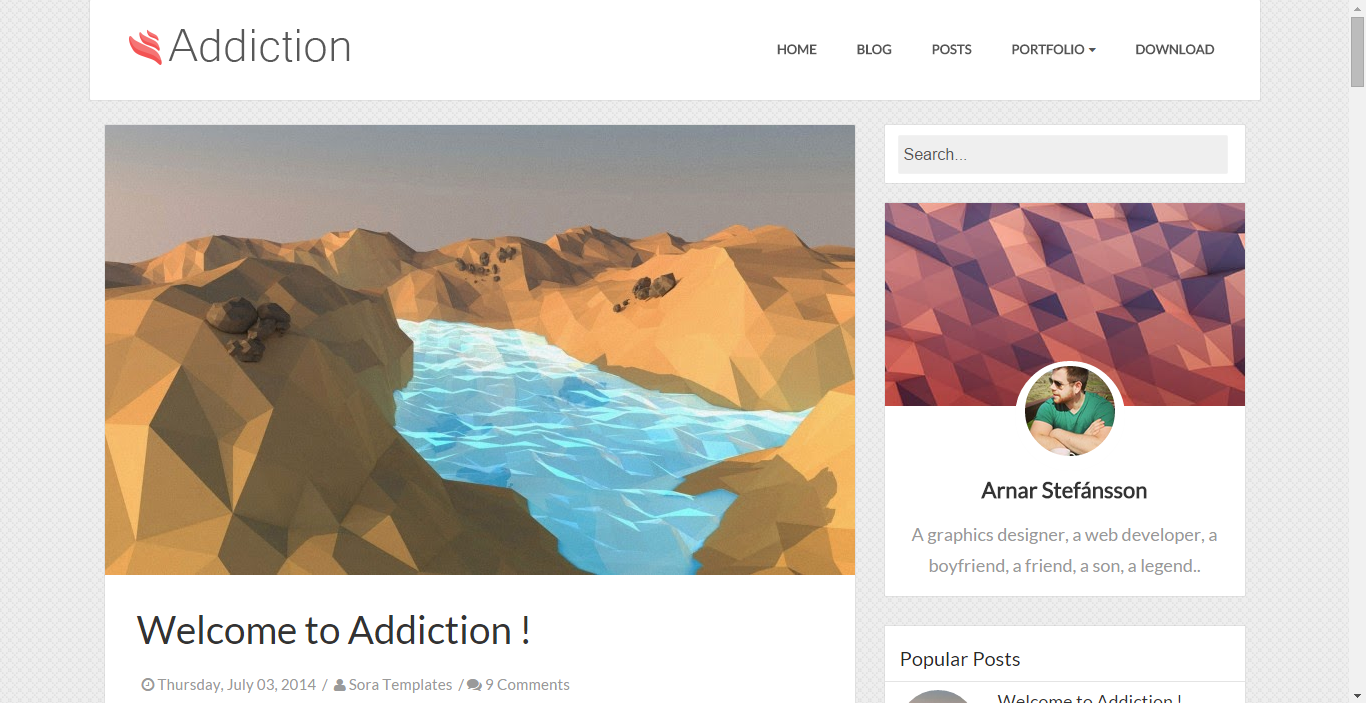Screen dimensions: 1366x703
Task: Select the Posts navigation item
Action: (x=952, y=49)
